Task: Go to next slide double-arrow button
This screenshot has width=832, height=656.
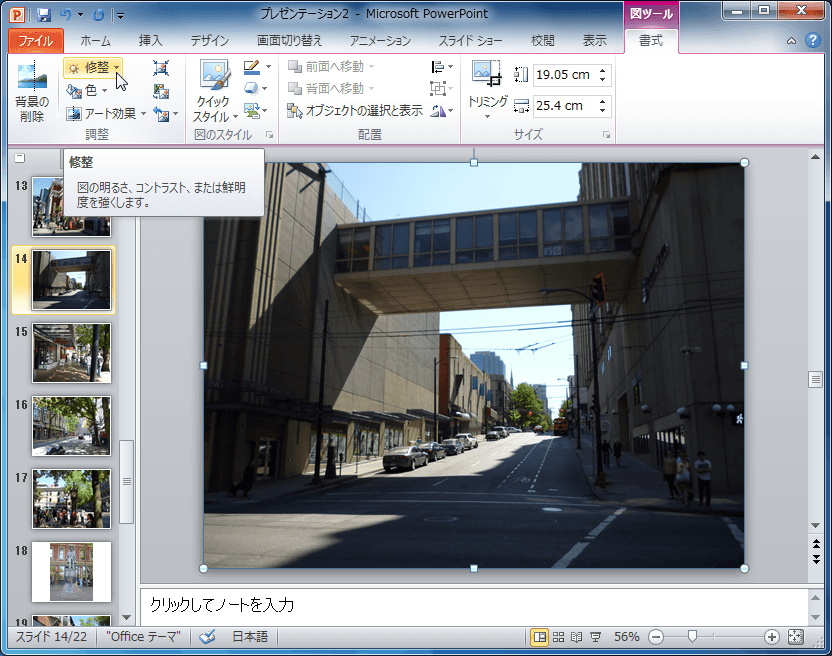Action: click(816, 559)
